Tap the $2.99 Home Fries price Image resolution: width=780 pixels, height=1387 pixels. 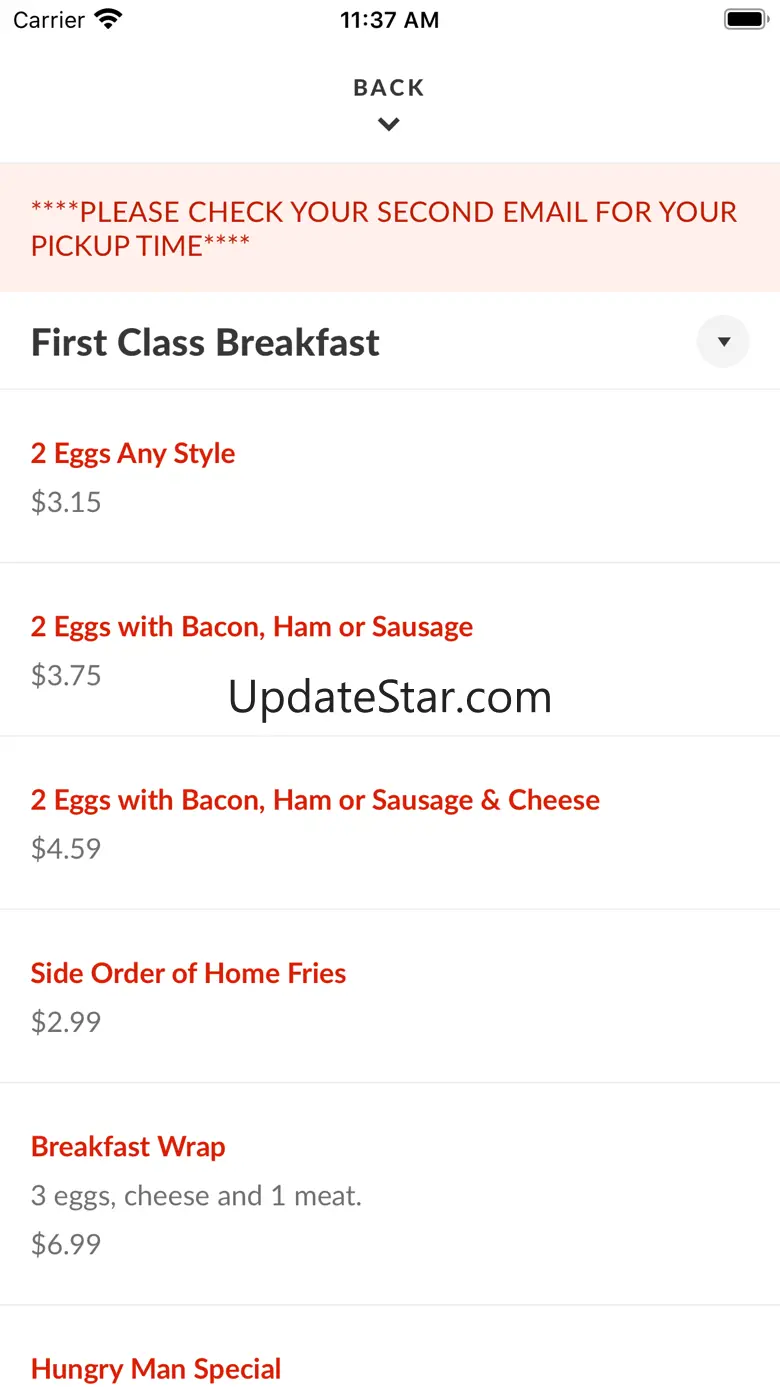click(66, 1022)
